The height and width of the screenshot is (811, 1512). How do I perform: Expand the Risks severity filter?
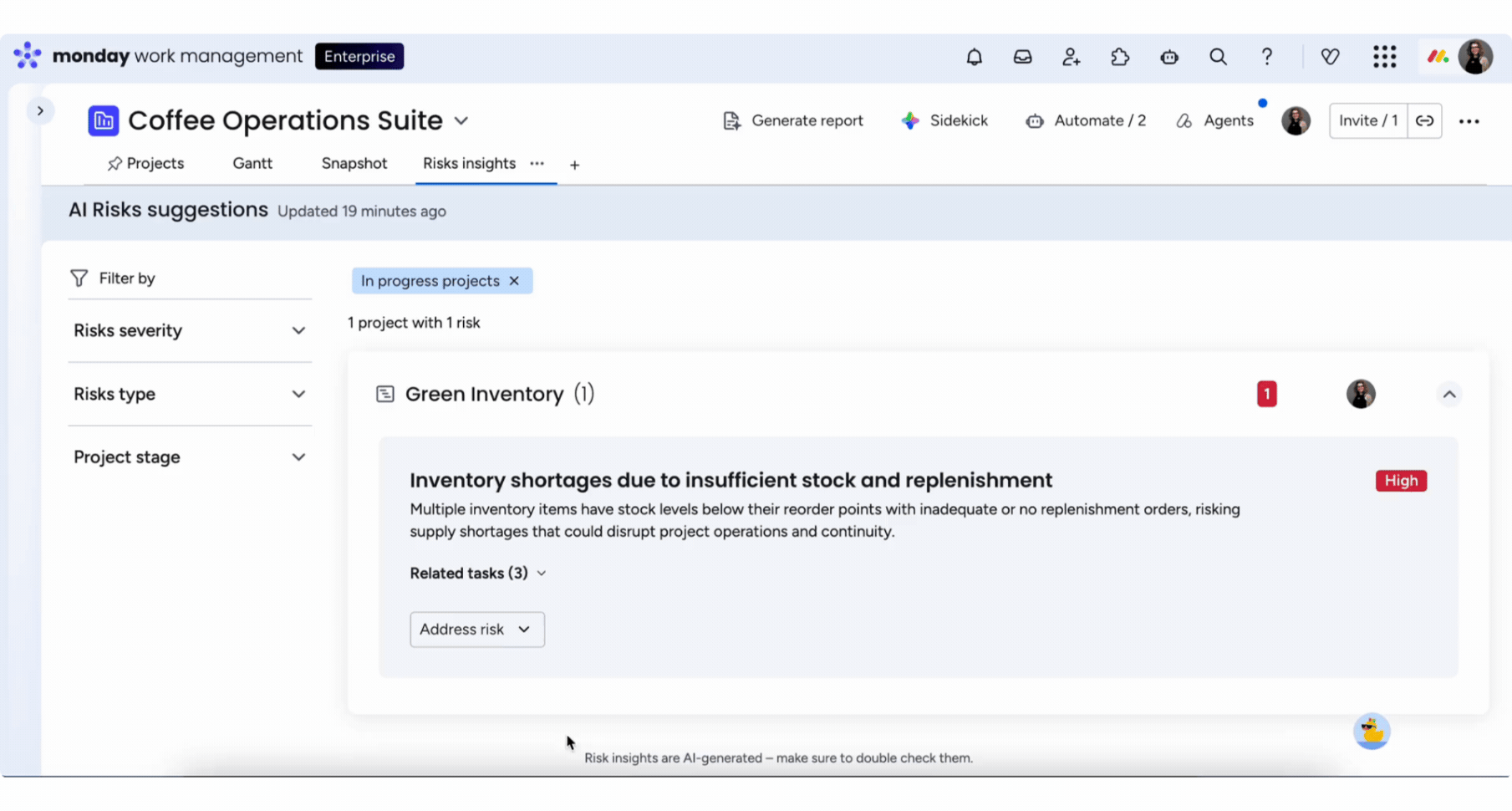[190, 331]
